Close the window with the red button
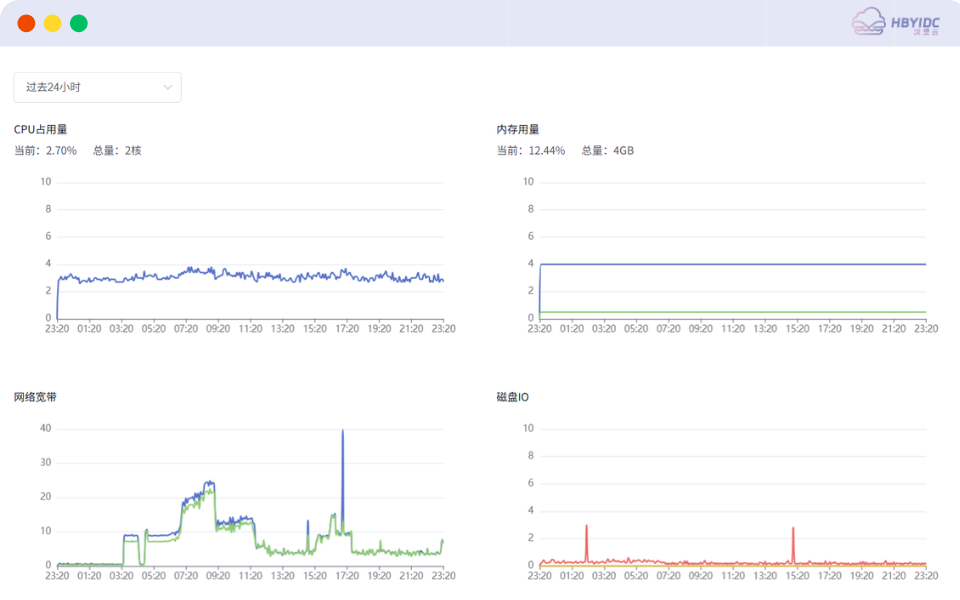 27,23
